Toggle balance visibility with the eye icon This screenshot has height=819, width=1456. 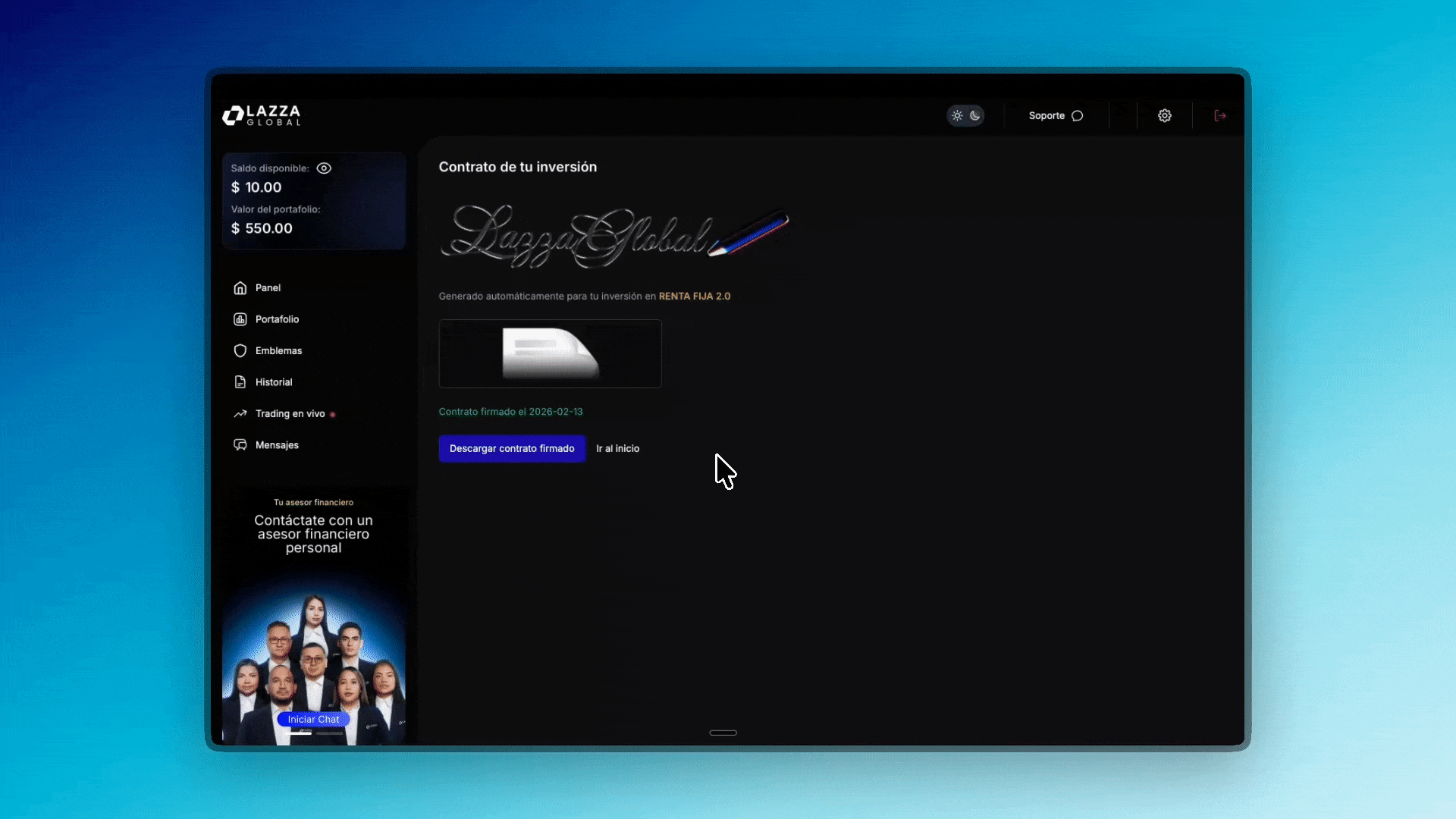[324, 168]
